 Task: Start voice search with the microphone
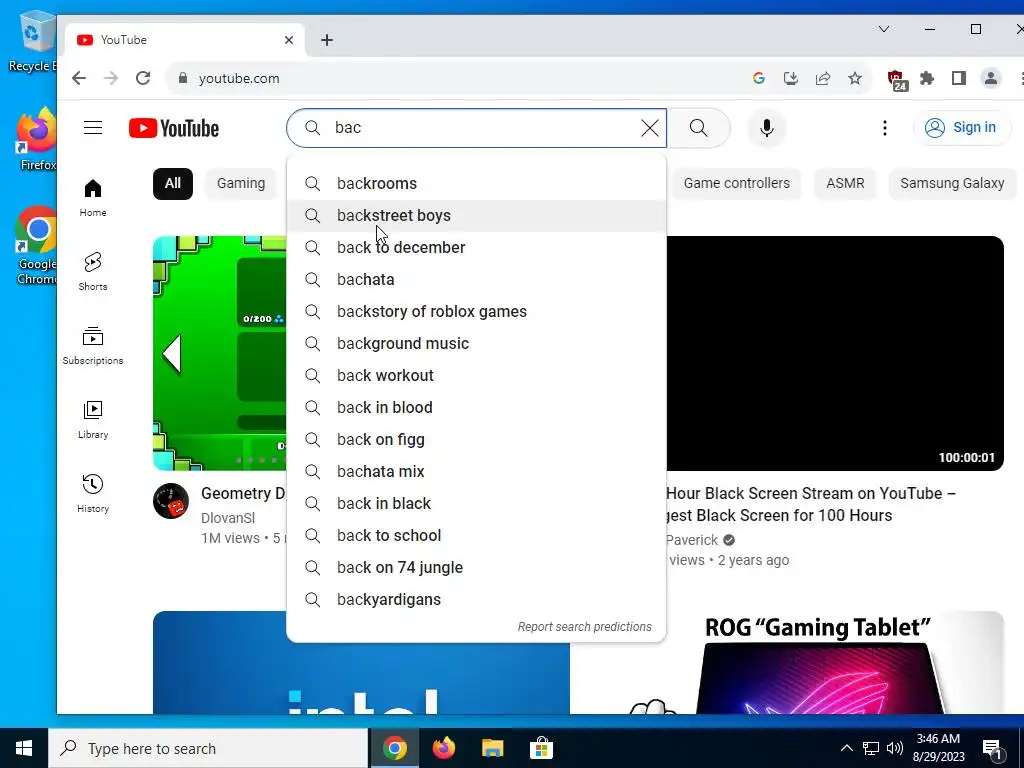767,128
